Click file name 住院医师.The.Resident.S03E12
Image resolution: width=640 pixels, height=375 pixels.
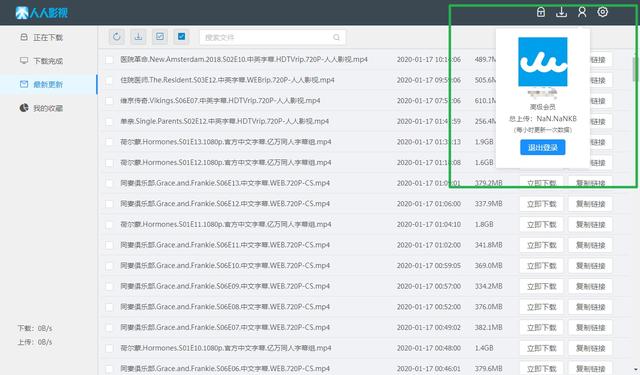(227, 80)
